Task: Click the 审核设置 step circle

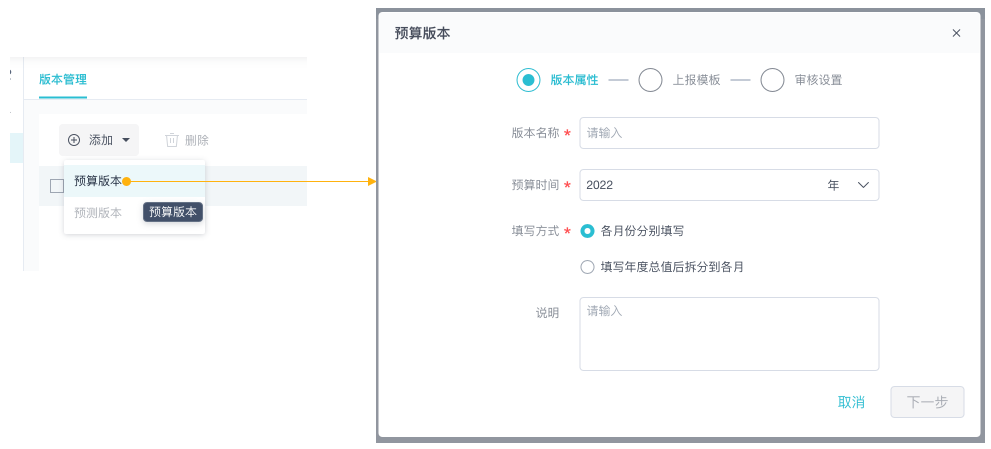Action: pos(772,80)
